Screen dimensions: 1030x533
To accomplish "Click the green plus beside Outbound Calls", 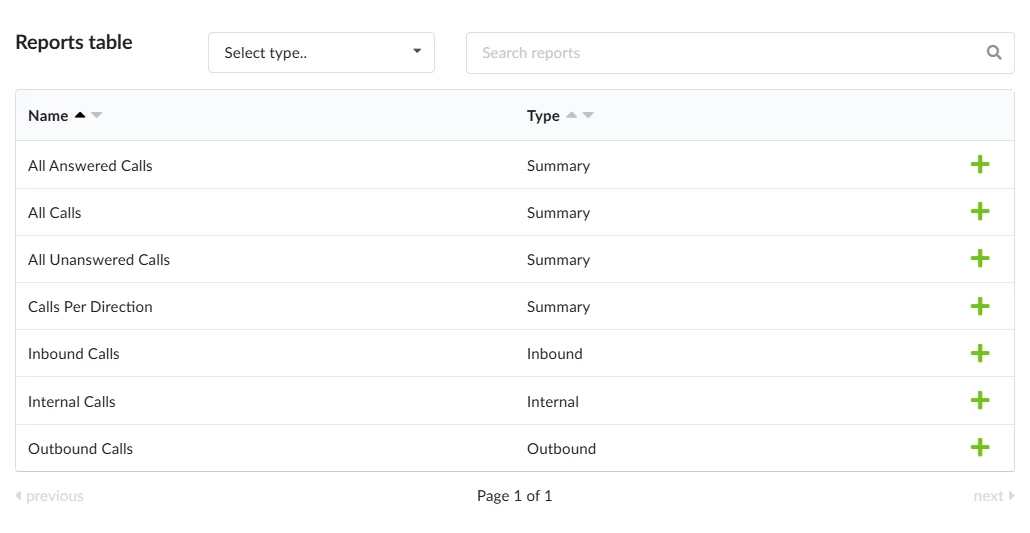I will [x=980, y=448].
